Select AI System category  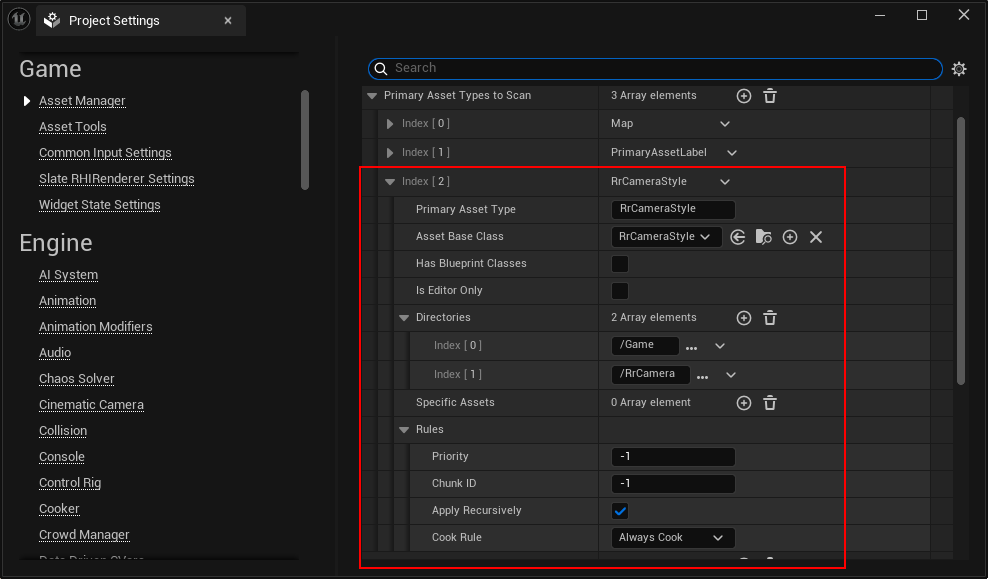tap(68, 275)
